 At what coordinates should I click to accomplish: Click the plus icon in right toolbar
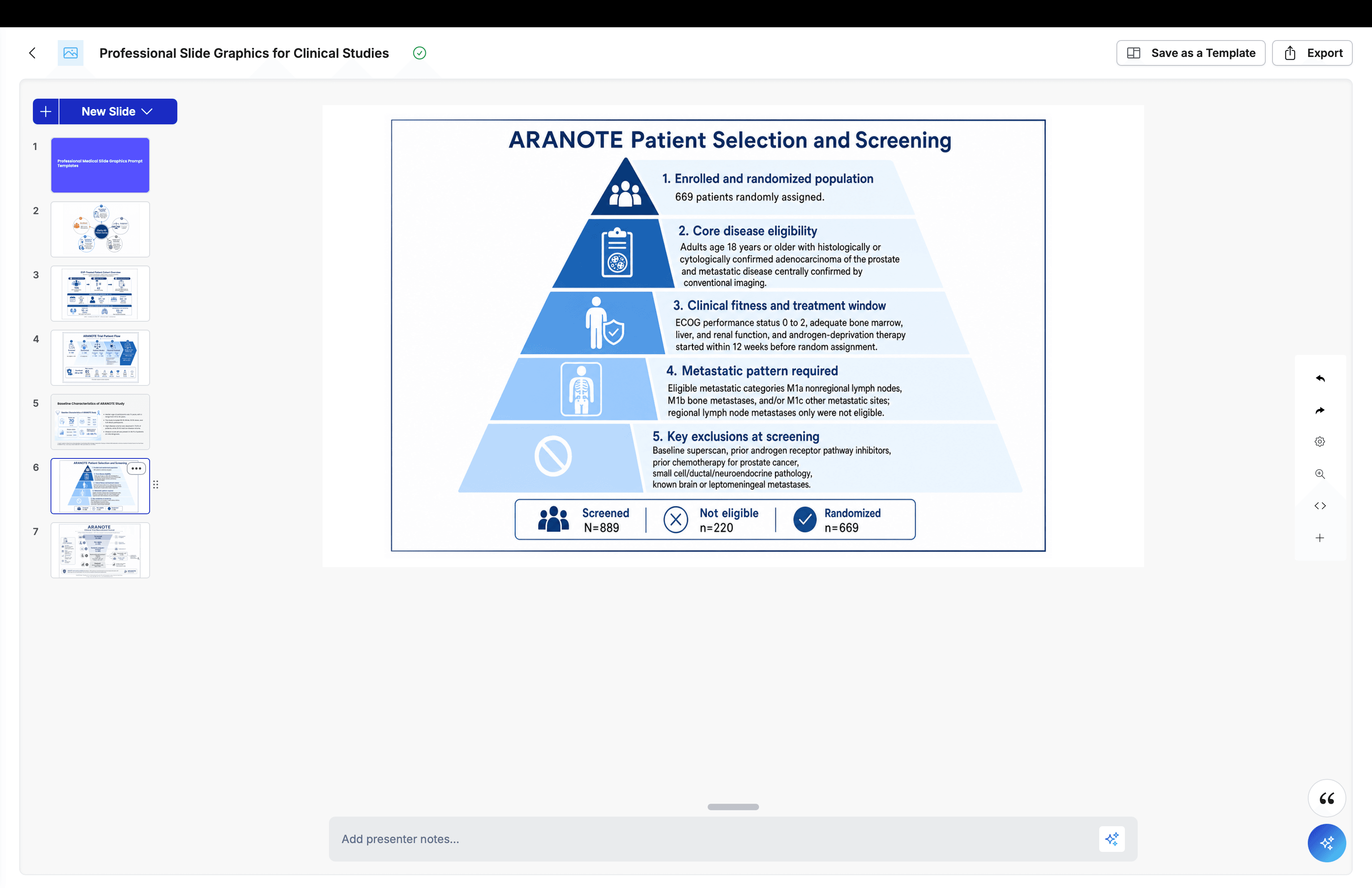(1320, 538)
